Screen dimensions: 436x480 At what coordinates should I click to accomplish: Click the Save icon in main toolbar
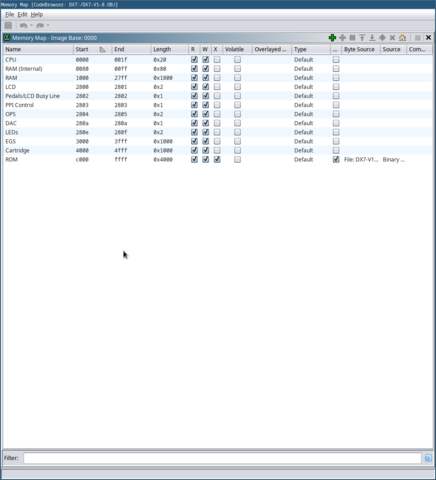8,25
